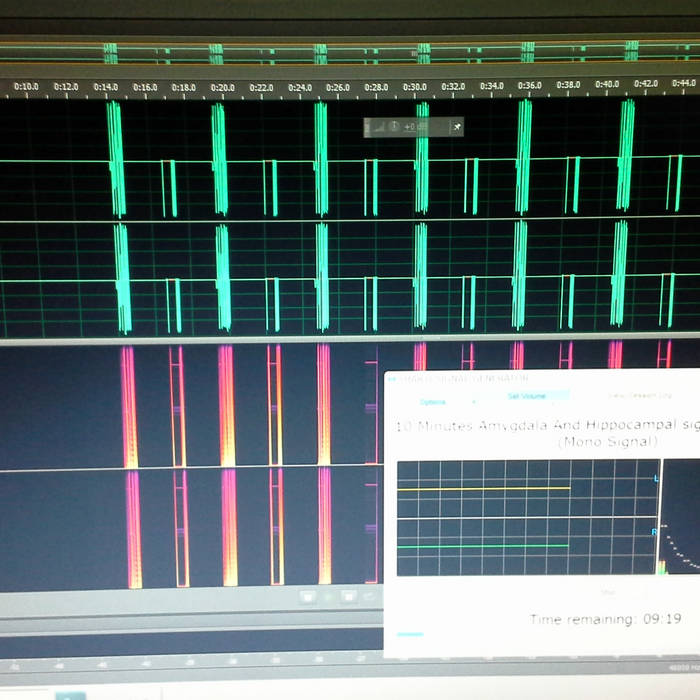Click the R channel label on graph
The height and width of the screenshot is (700, 700).
pyautogui.click(x=655, y=532)
